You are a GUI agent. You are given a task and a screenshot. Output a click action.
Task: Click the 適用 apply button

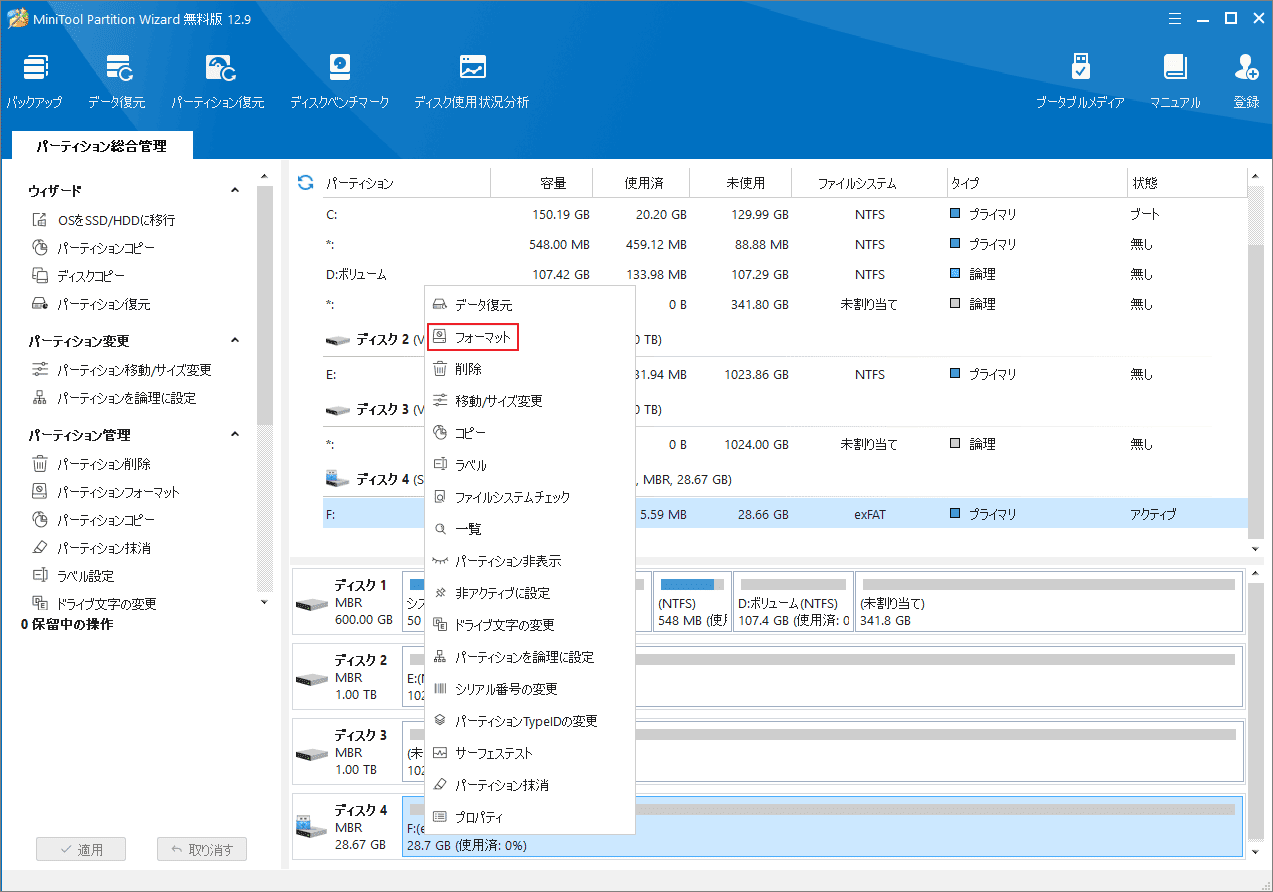click(80, 850)
